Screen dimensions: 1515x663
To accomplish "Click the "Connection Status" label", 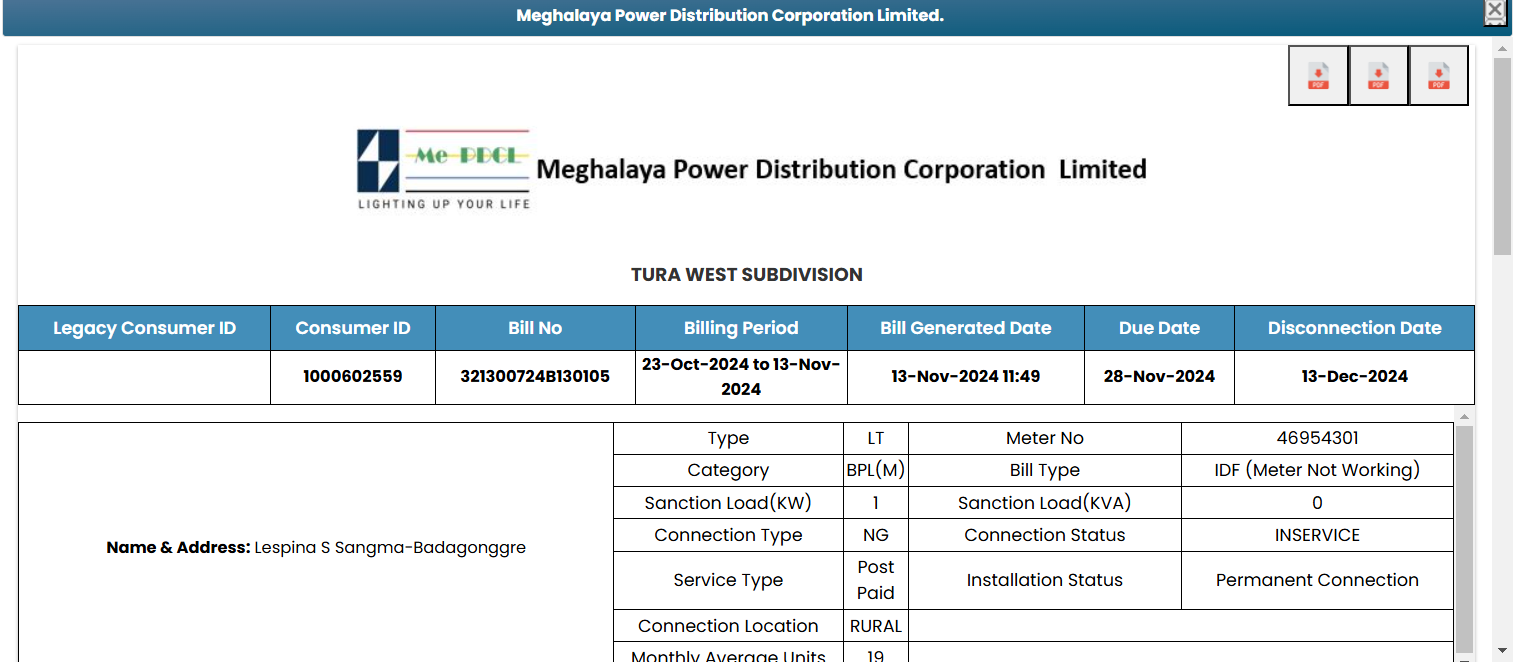I will [1045, 535].
